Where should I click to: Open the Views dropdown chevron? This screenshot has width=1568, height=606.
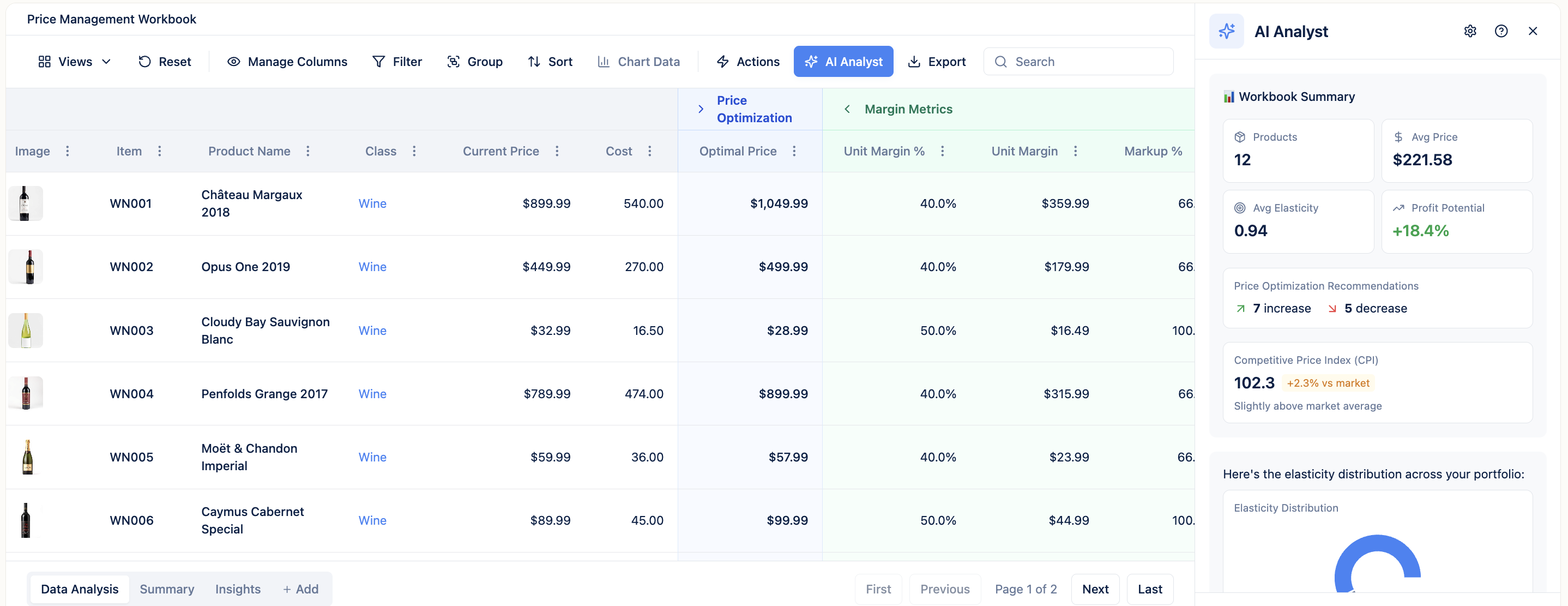point(106,61)
